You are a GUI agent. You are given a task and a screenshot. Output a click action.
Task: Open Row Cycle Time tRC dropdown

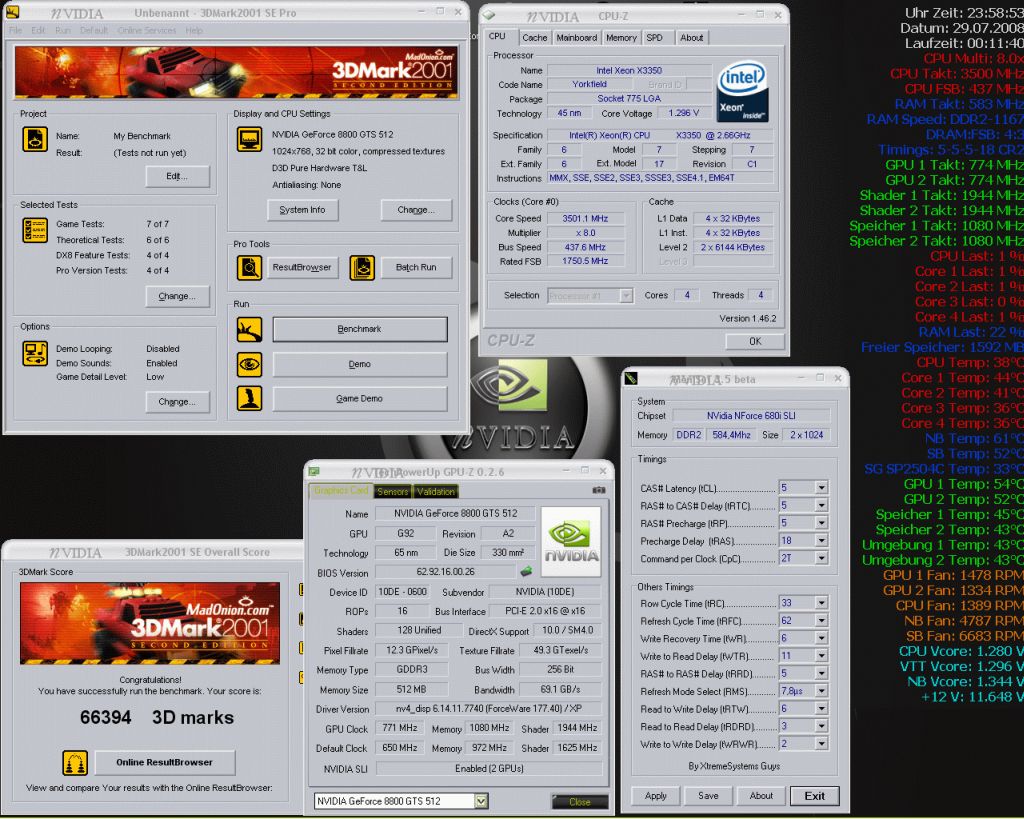pyautogui.click(x=821, y=603)
